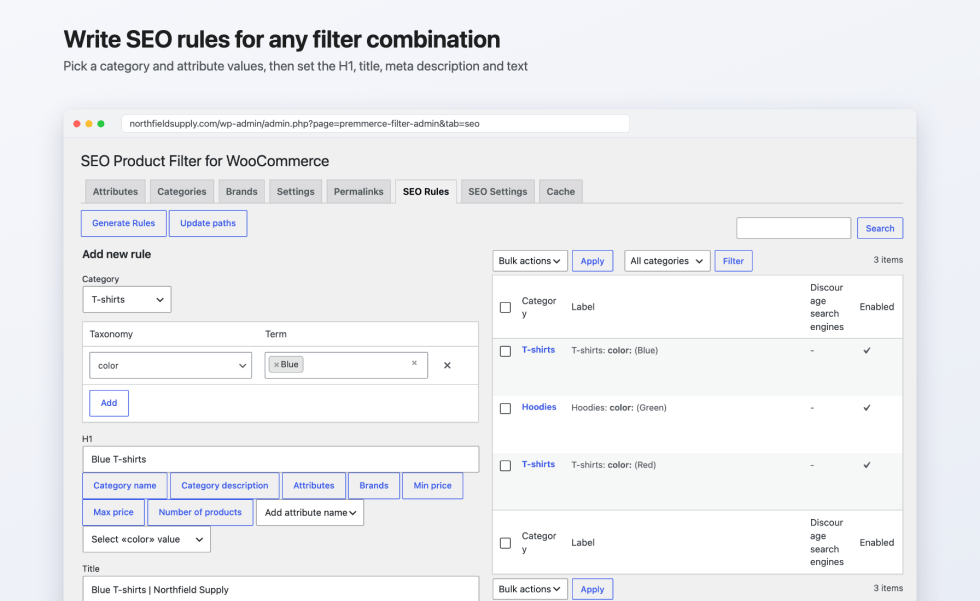Open the bottom Bulk actions dropdown
This screenshot has height=601, width=980.
530,589
